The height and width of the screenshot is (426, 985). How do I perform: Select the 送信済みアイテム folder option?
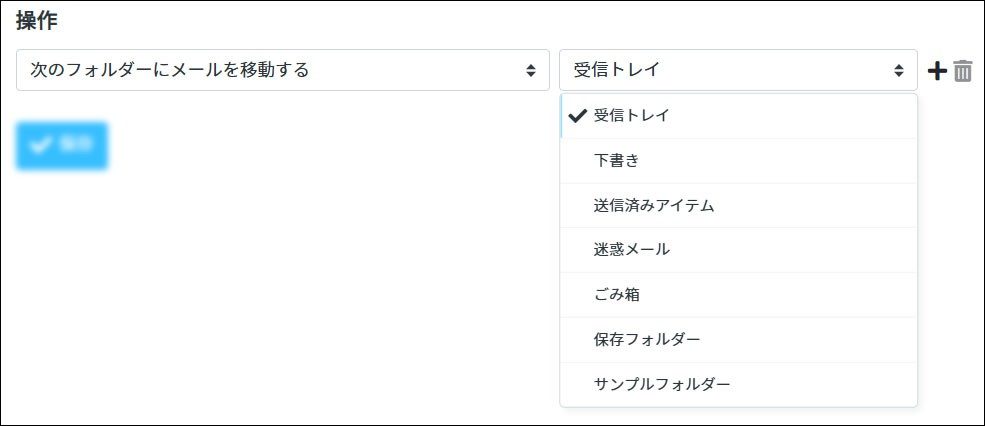(x=653, y=205)
